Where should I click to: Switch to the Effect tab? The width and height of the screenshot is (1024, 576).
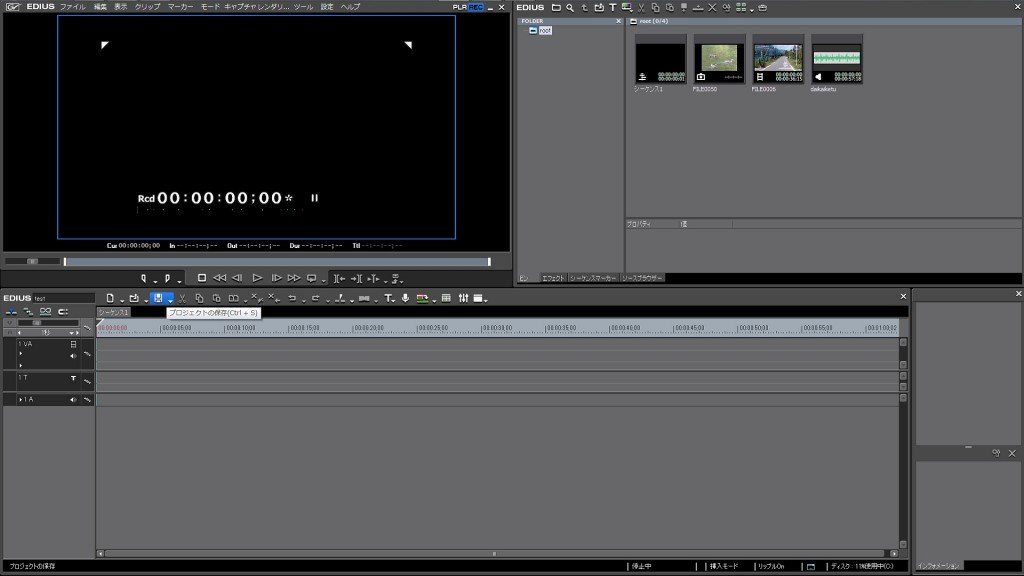point(552,278)
